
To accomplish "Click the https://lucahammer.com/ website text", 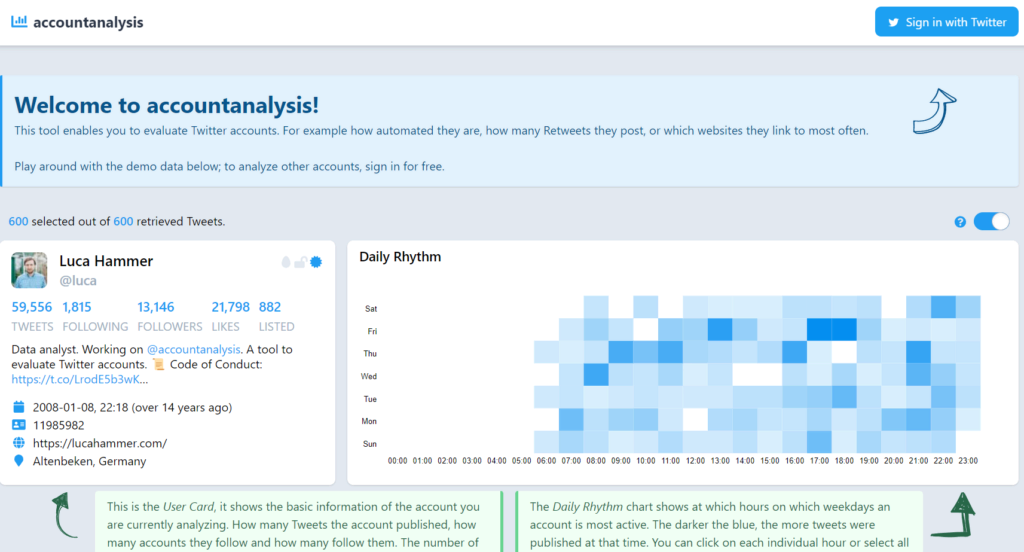I will (x=100, y=443).
